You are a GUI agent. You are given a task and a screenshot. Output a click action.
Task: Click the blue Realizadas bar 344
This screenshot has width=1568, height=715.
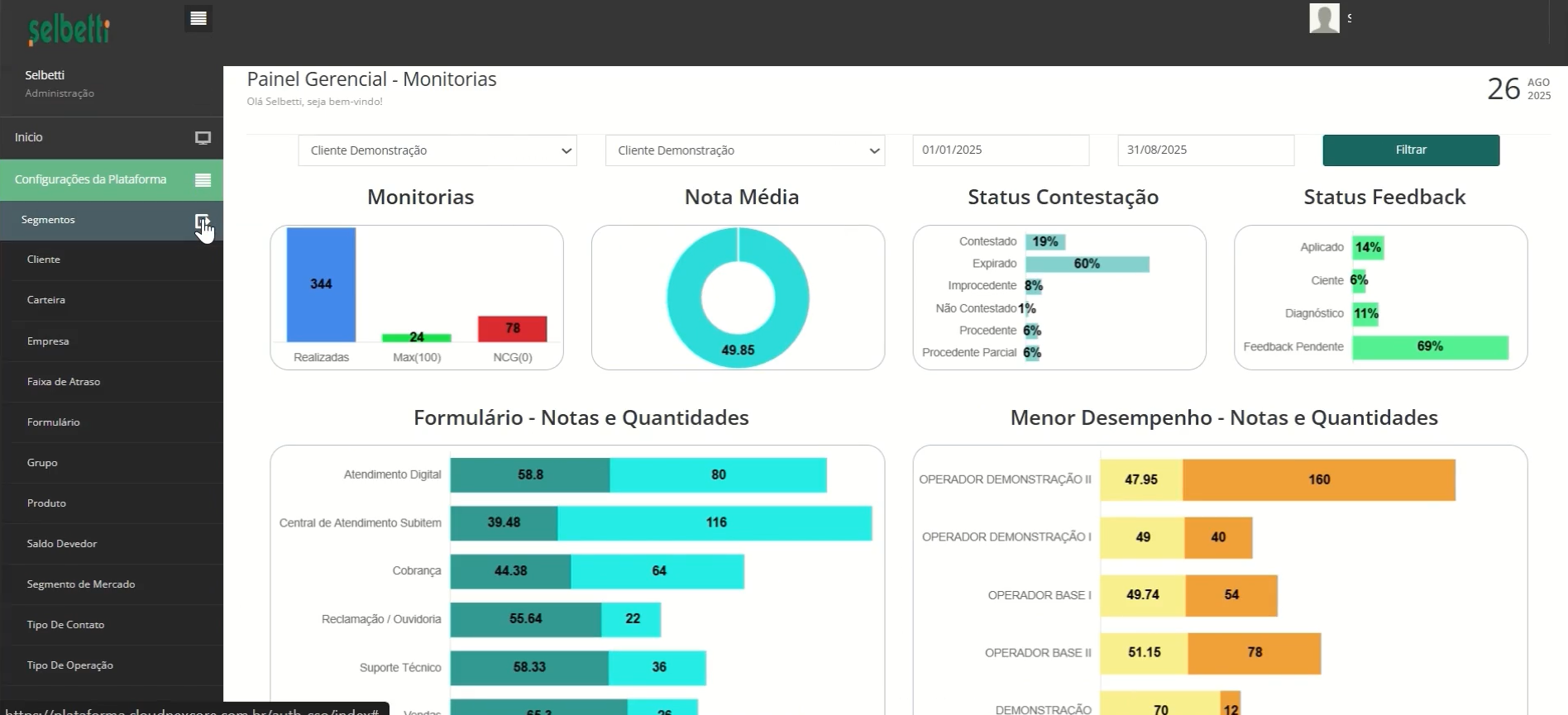(x=321, y=284)
